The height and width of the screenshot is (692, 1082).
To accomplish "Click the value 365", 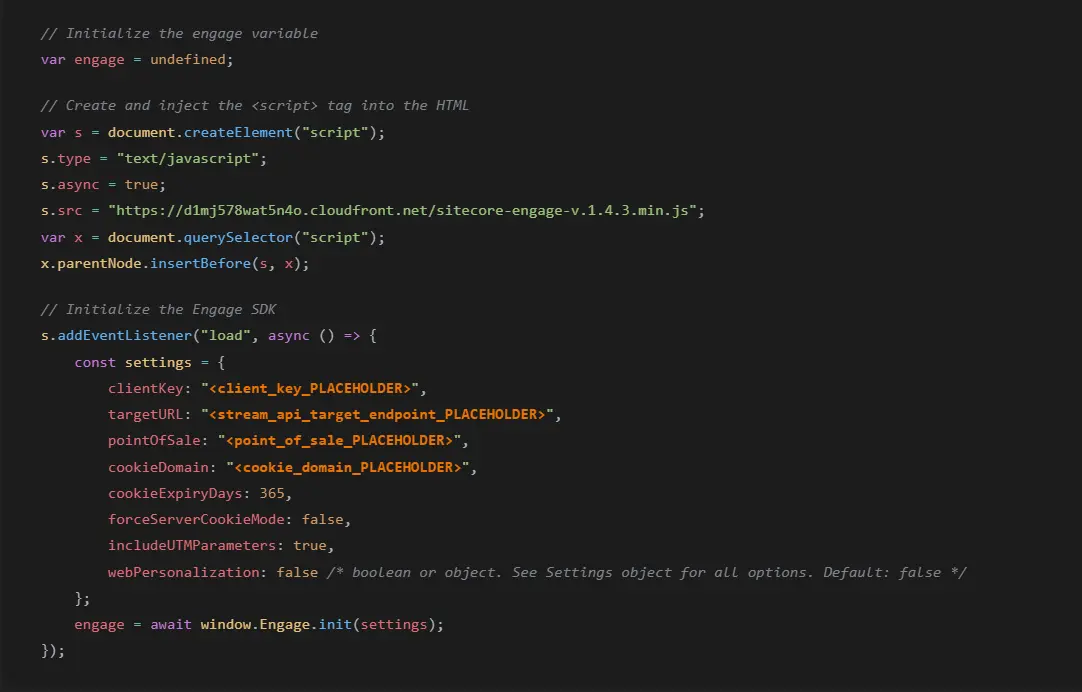I will [272, 493].
